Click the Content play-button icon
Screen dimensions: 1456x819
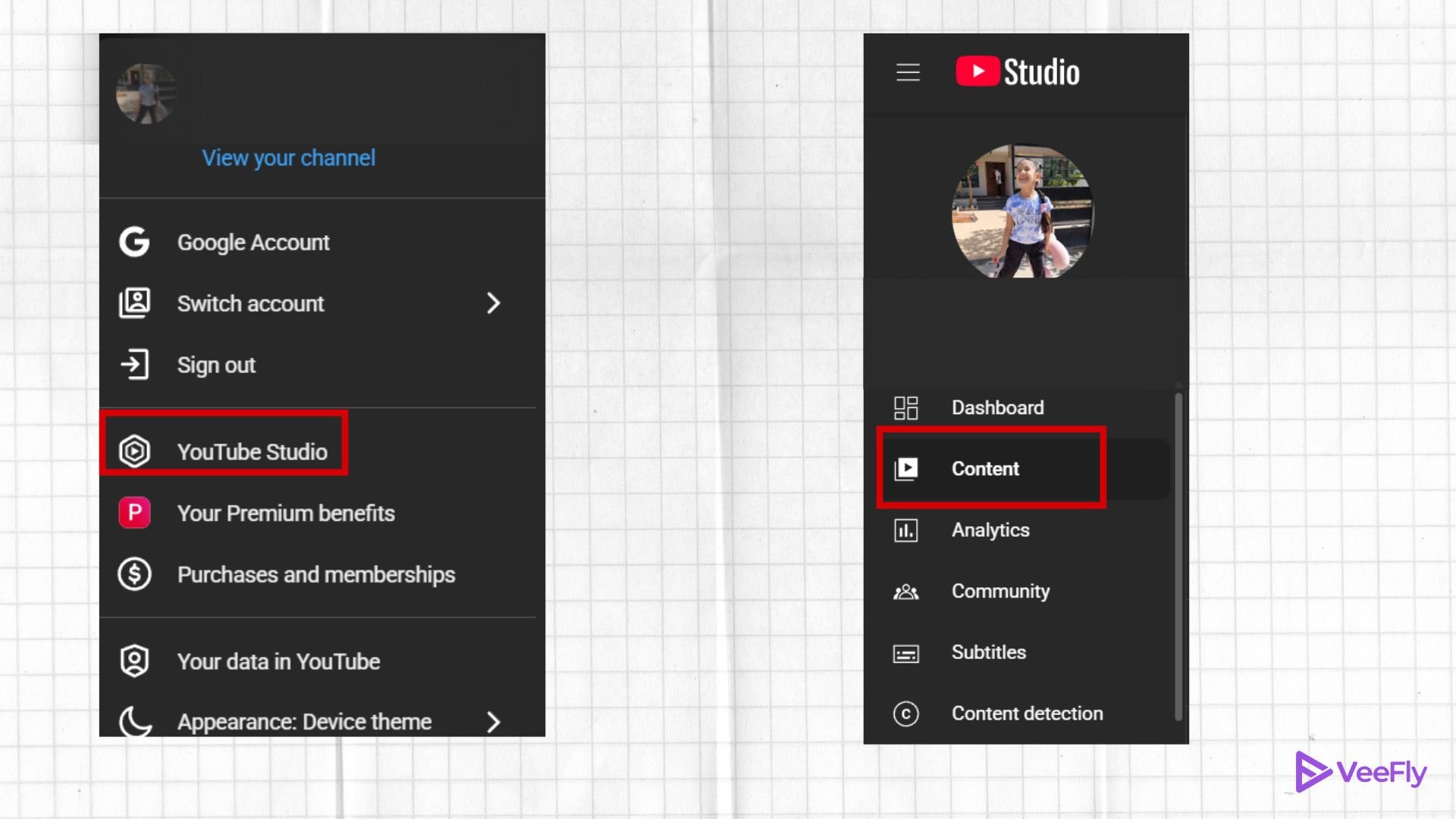[x=907, y=469]
